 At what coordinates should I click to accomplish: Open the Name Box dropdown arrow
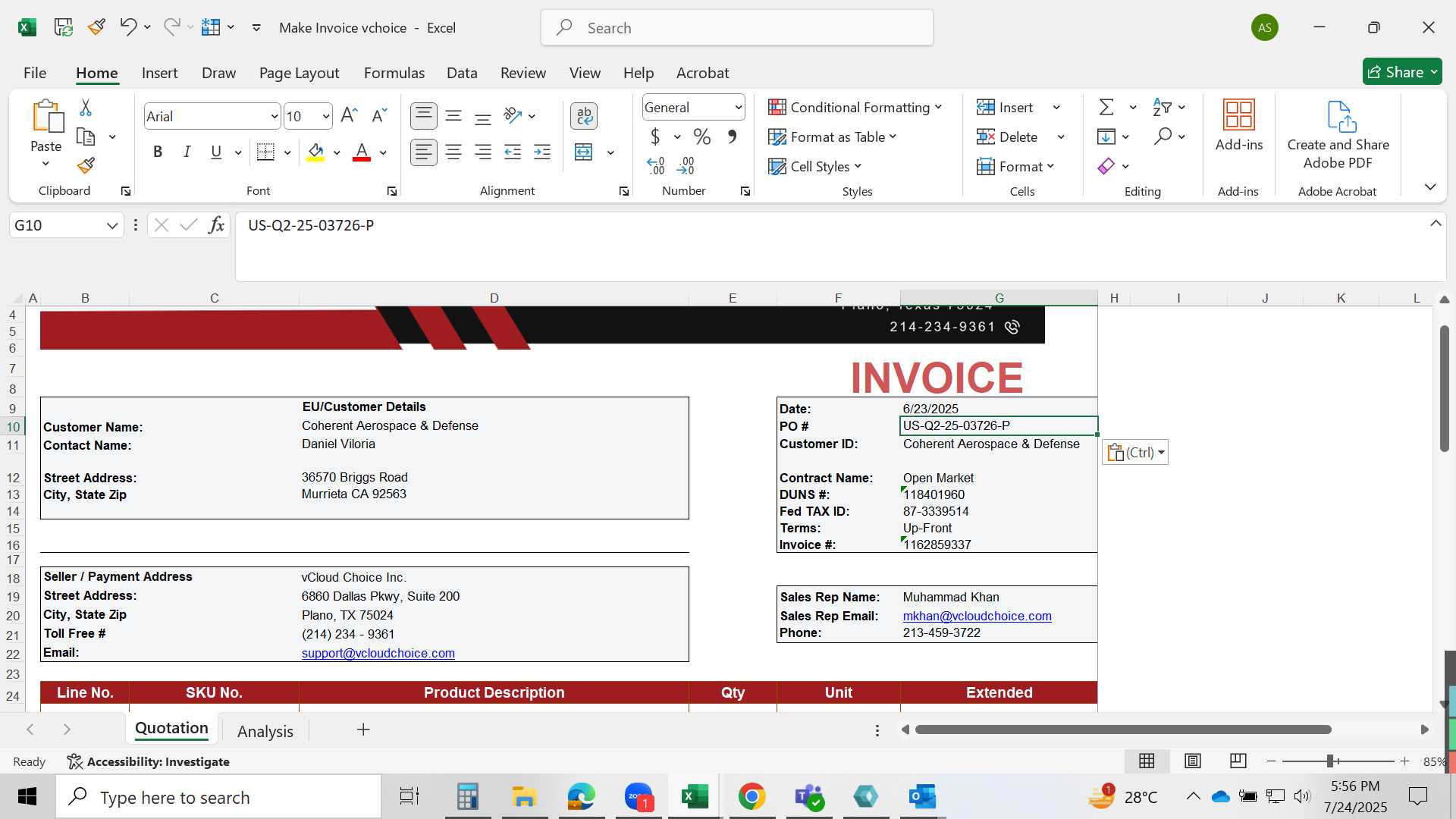click(112, 225)
